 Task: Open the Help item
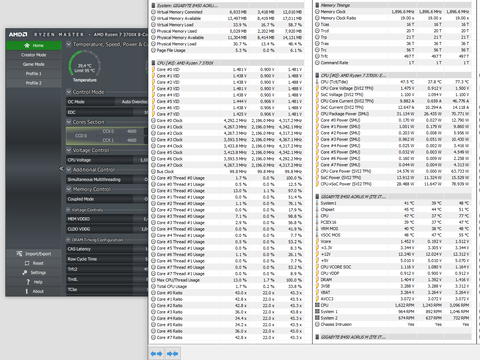[x=34, y=282]
